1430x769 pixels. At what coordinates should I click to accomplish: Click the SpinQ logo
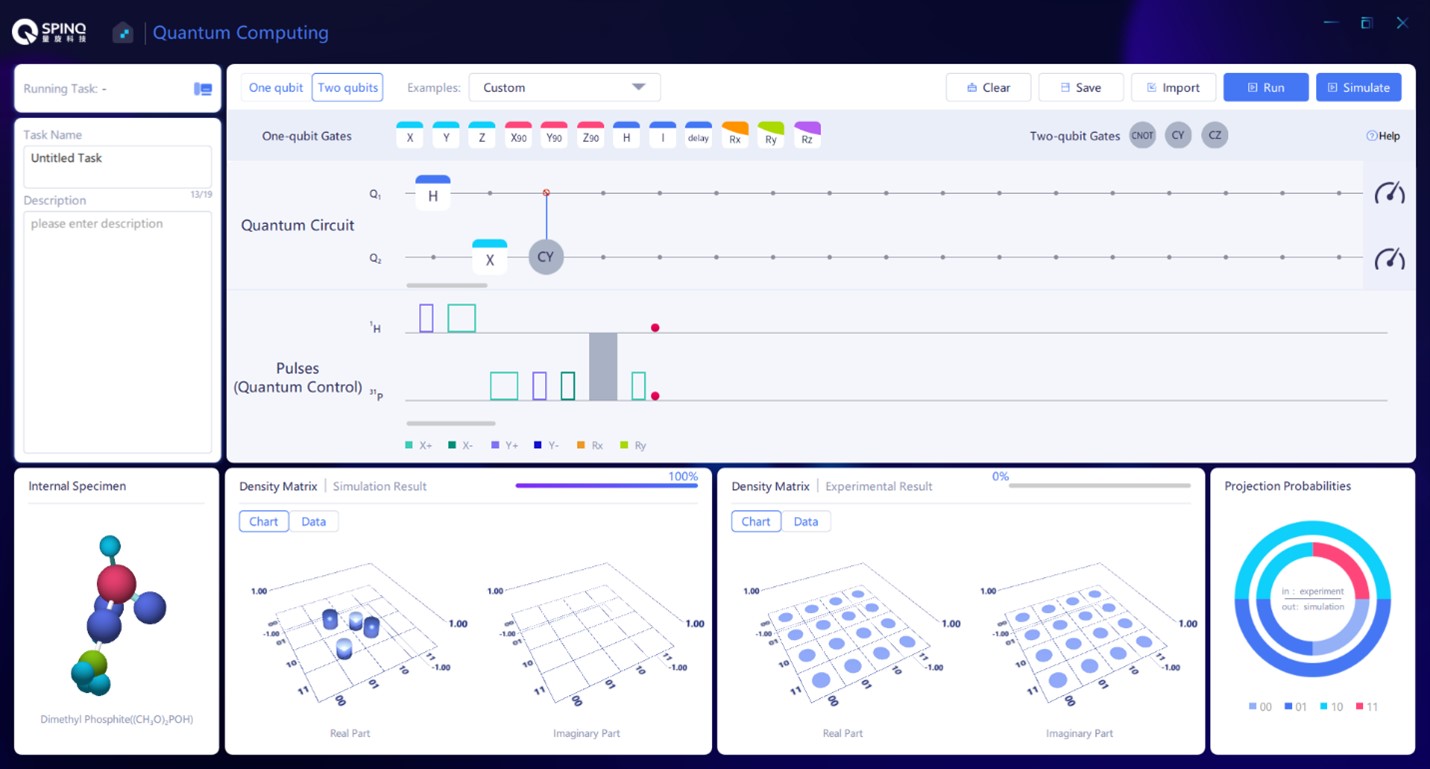pos(50,32)
